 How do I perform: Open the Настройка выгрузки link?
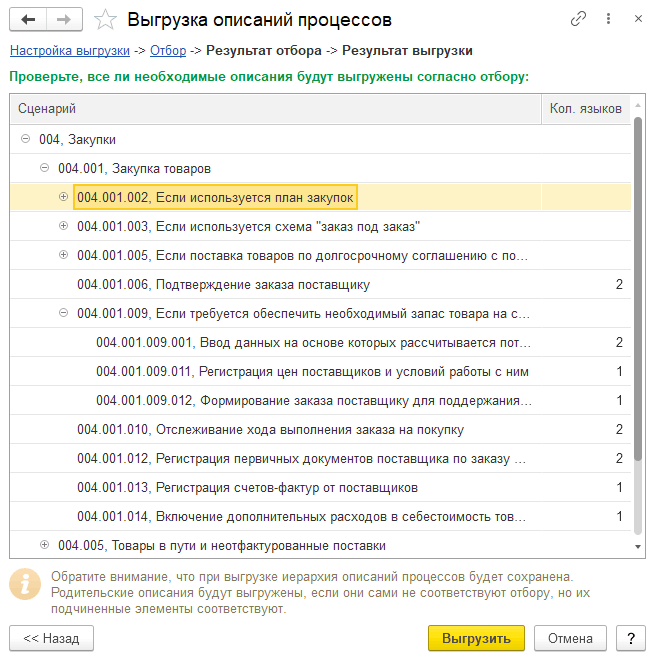[x=70, y=51]
